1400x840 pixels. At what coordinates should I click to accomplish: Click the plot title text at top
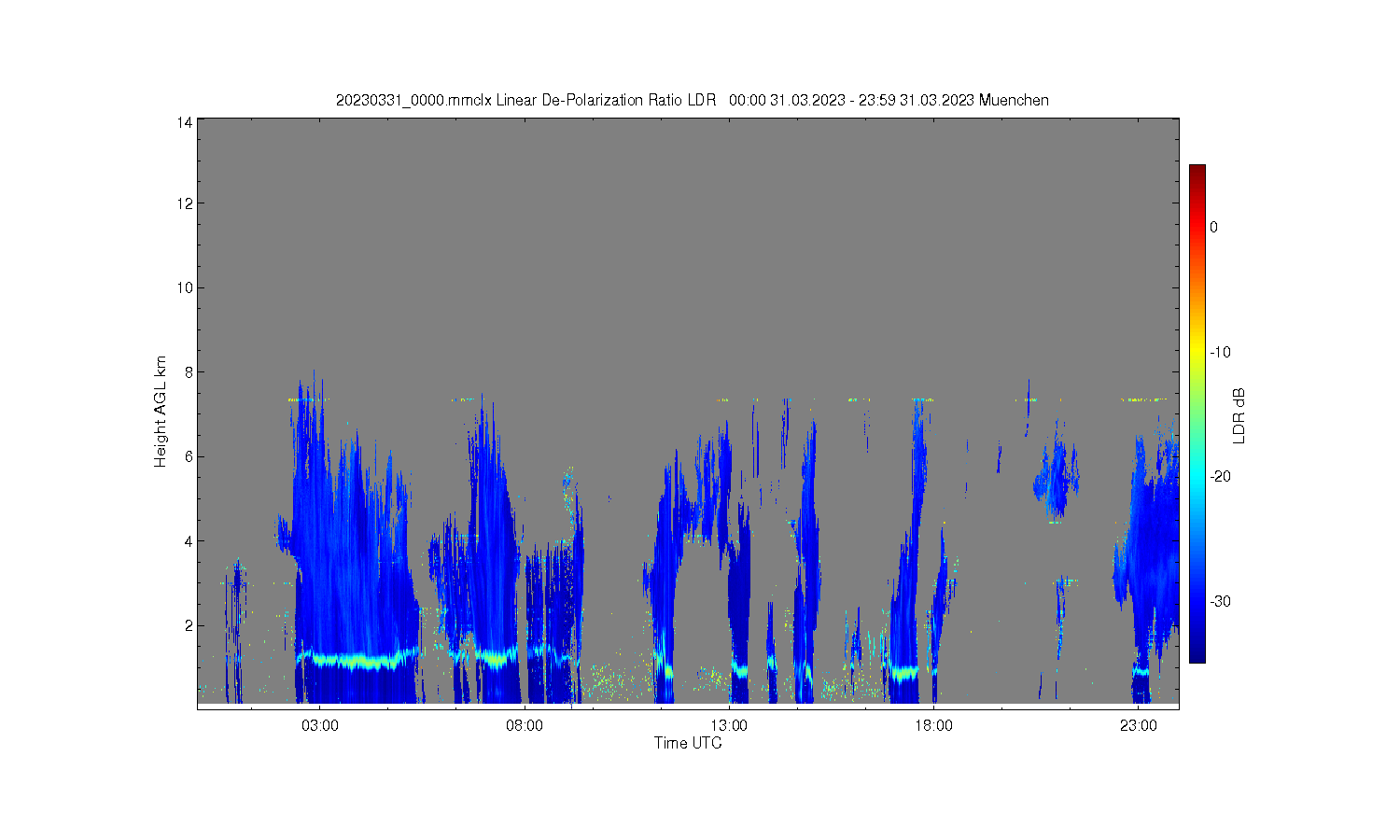pyautogui.click(x=693, y=100)
